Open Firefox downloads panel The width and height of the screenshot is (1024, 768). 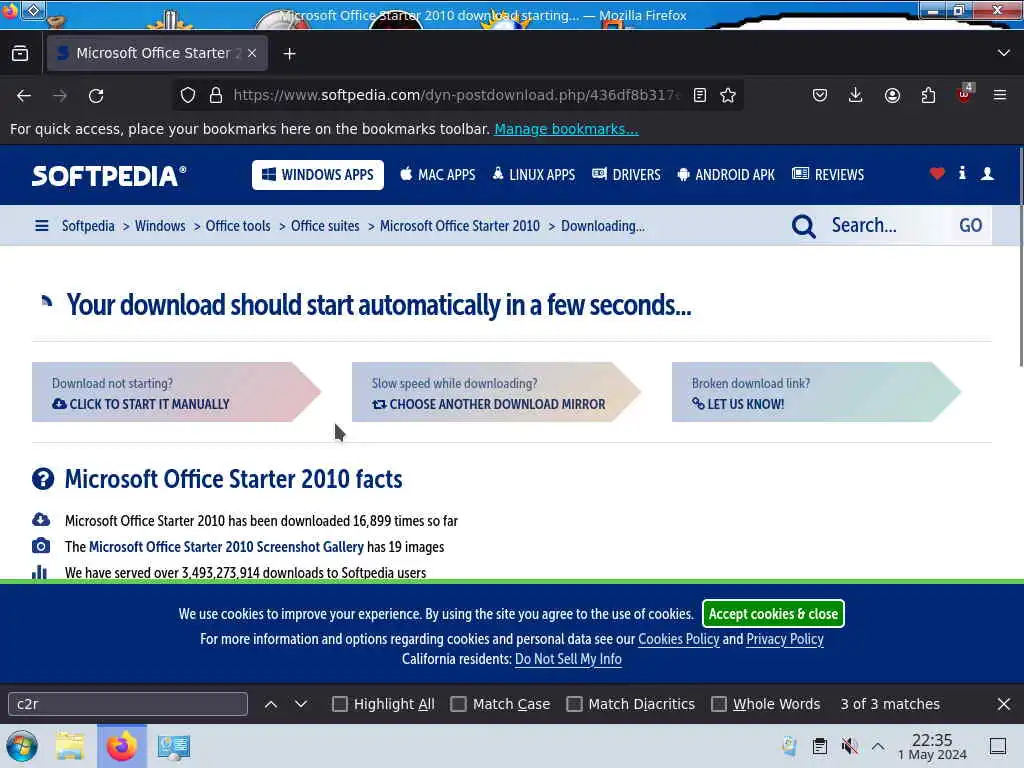coord(856,95)
